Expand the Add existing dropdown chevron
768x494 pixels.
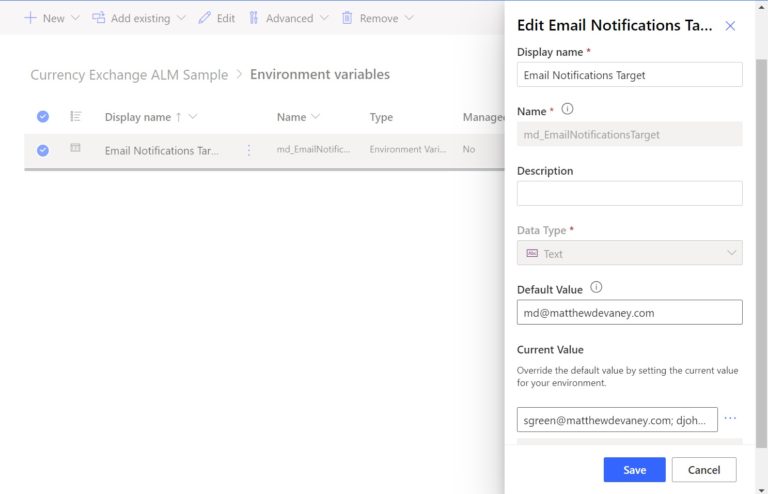click(x=180, y=18)
